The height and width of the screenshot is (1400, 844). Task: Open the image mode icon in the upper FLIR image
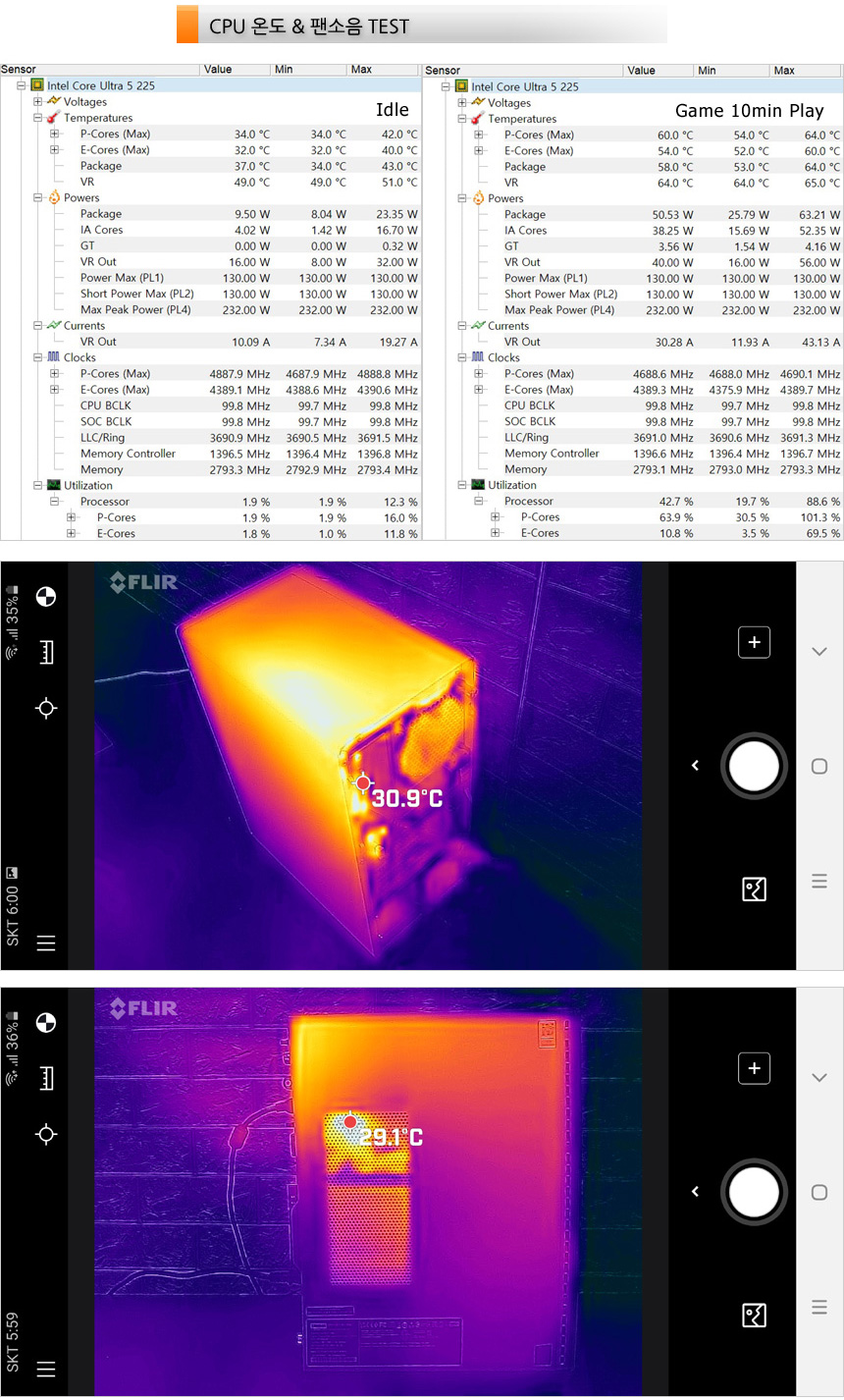[754, 889]
